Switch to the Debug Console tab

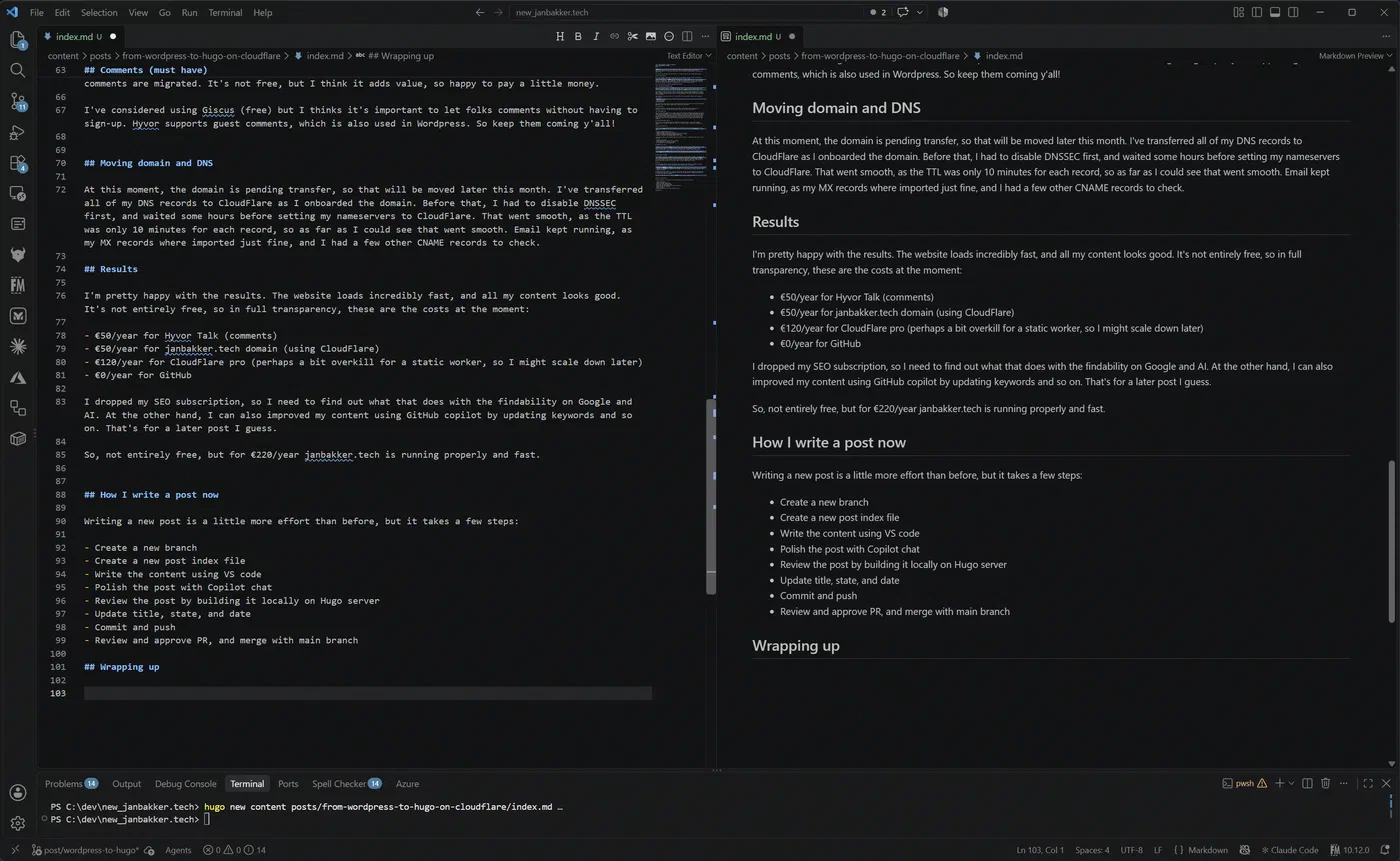click(x=185, y=784)
